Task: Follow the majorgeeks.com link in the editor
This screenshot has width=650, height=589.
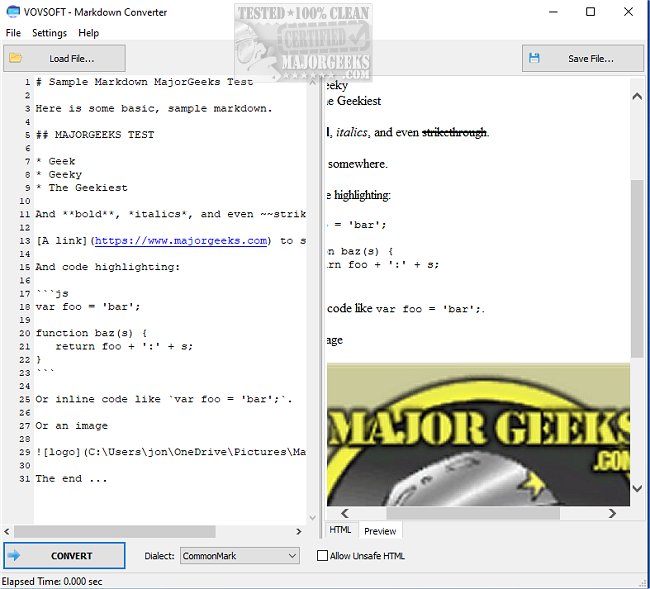Action: pos(181,240)
